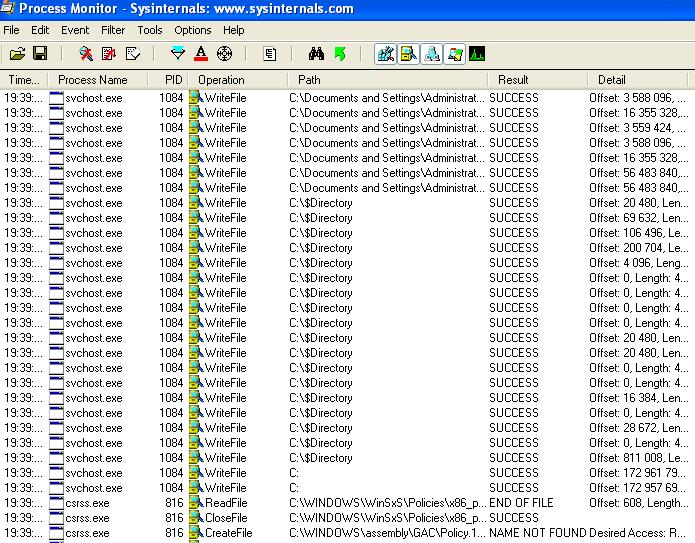Click the path C:\WINDOWS\assembly\GAC\Policy.1...

pos(387,533)
